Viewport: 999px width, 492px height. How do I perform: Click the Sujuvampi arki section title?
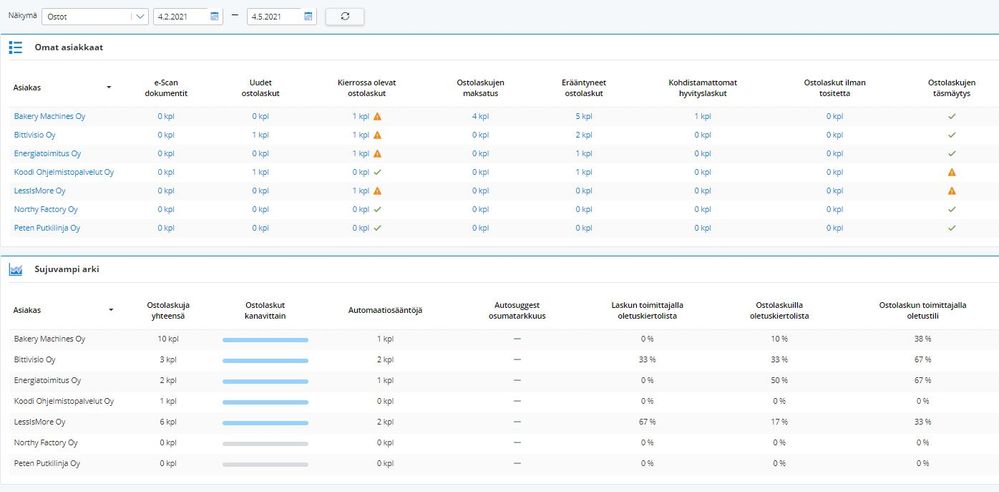coord(67,270)
